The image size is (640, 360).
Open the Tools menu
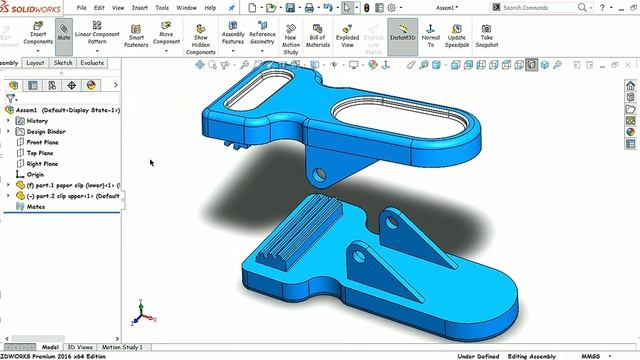pyautogui.click(x=162, y=8)
